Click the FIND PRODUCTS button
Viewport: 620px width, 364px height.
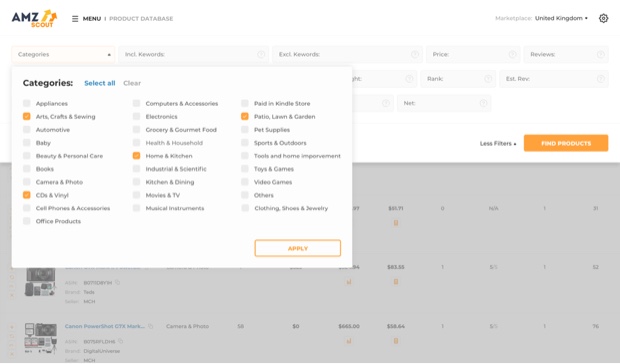566,143
